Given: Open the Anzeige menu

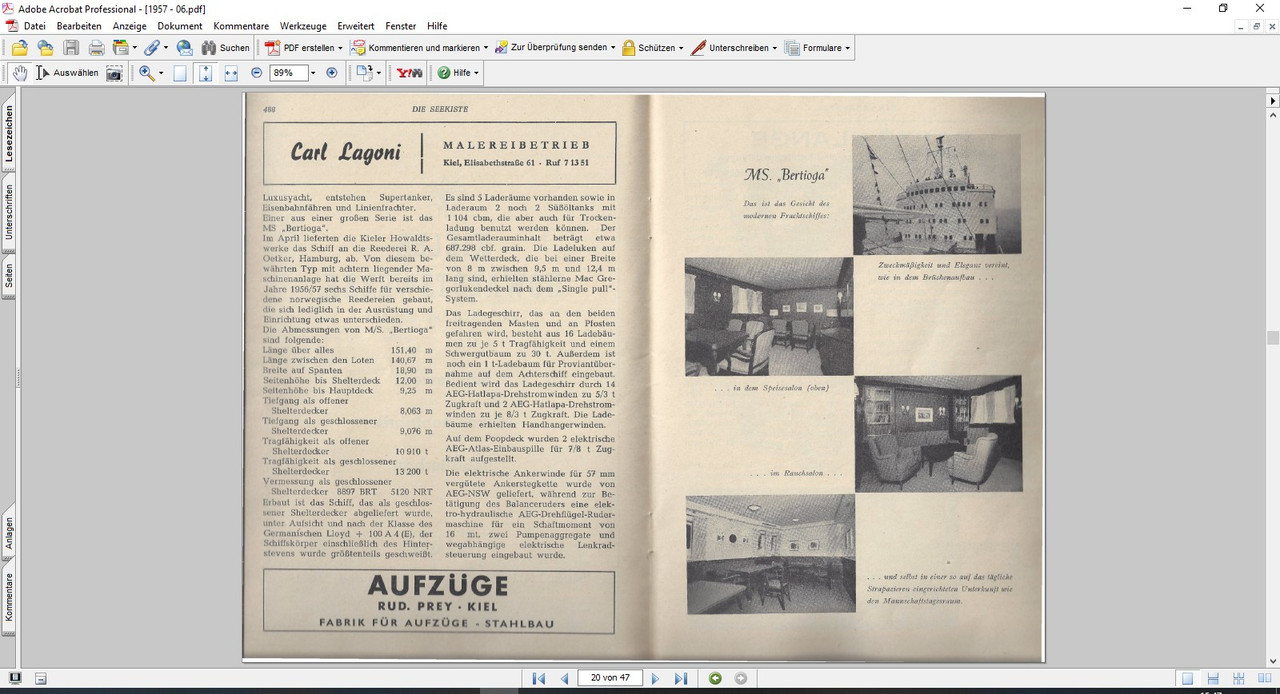Looking at the screenshot, I should pos(129,26).
